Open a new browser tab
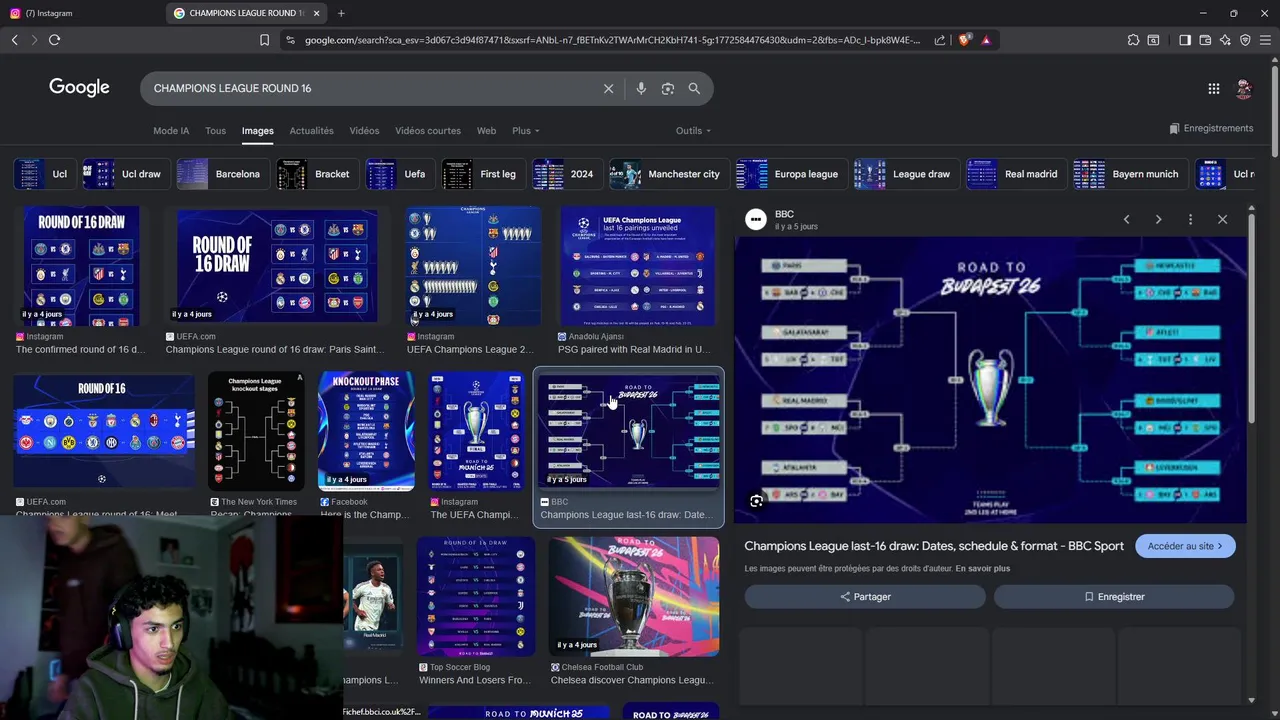 coord(341,13)
